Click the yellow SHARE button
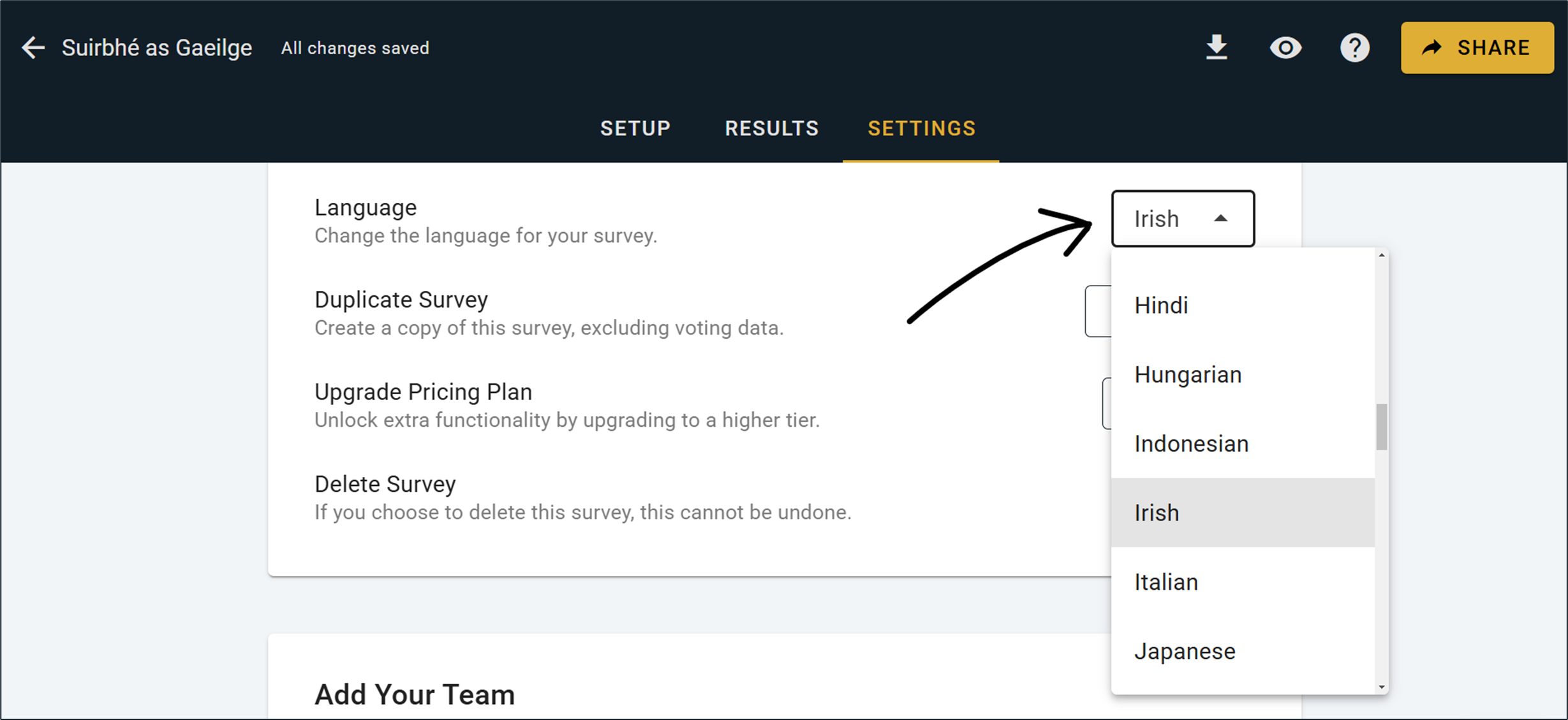1568x720 pixels. click(x=1477, y=48)
